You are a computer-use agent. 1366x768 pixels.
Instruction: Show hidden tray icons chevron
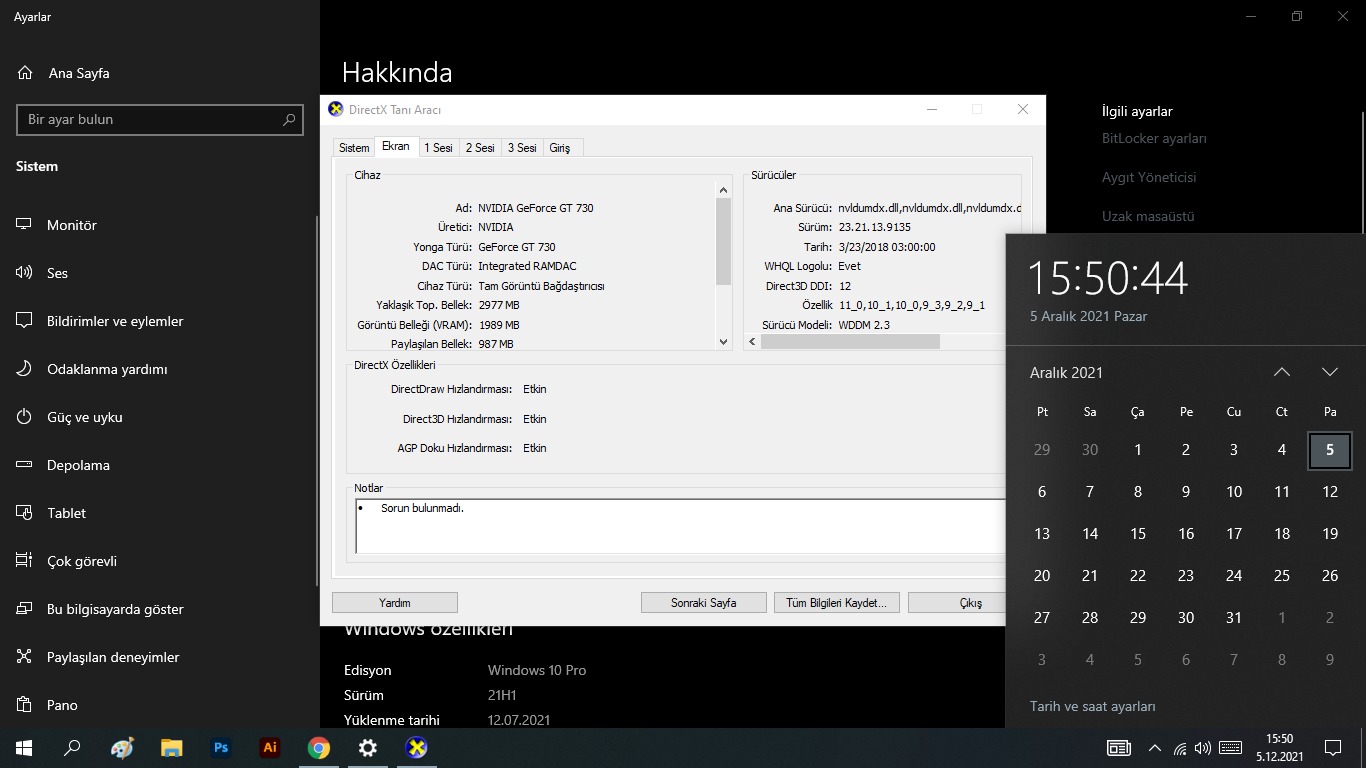tap(1155, 748)
